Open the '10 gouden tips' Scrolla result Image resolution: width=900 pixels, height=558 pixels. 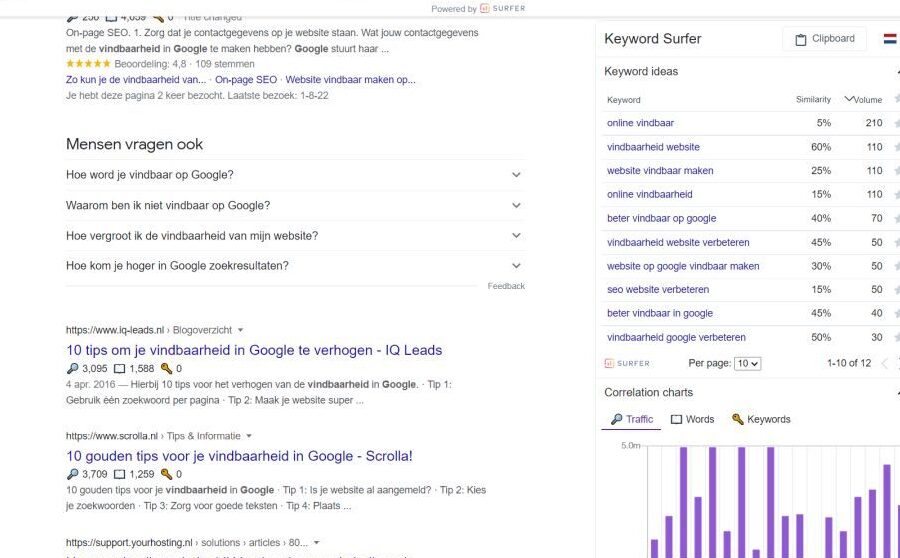coord(239,456)
